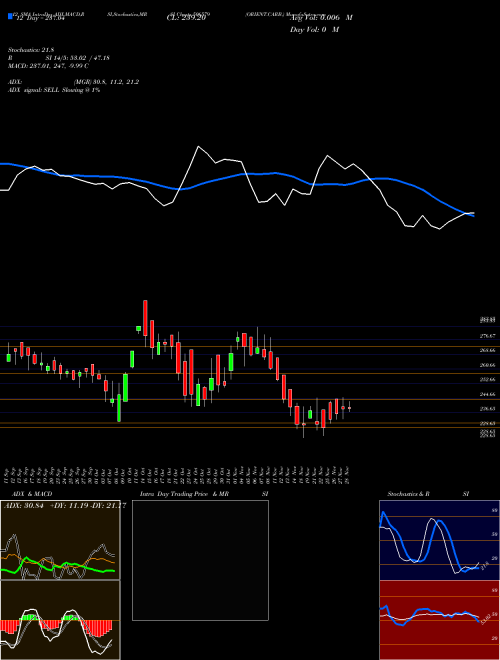Click the MACD histogram mini chart
The height and width of the screenshot is (660, 500).
pos(60,620)
